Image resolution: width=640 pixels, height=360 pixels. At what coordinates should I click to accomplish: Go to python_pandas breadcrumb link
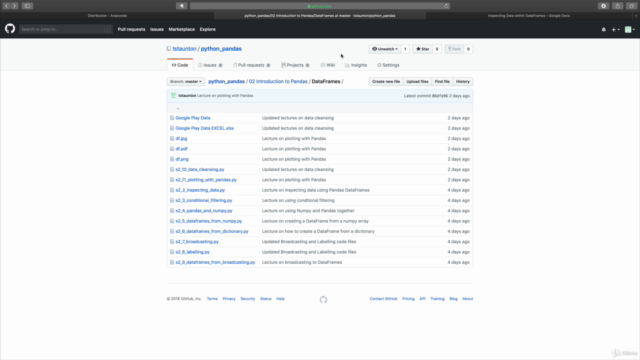click(x=227, y=81)
